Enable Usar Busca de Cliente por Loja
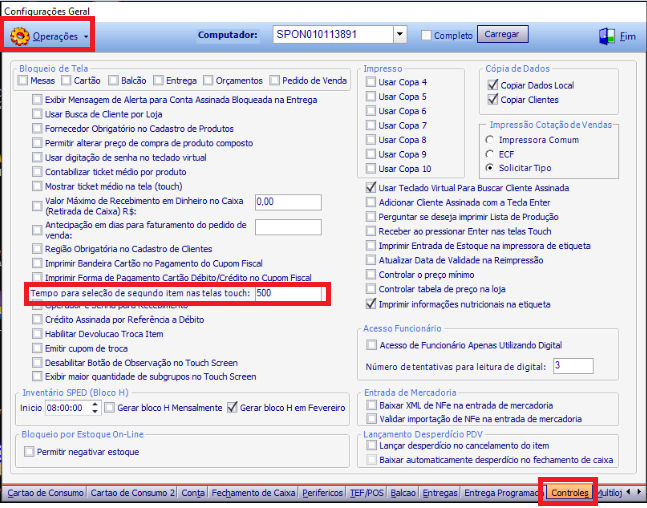 (x=37, y=114)
